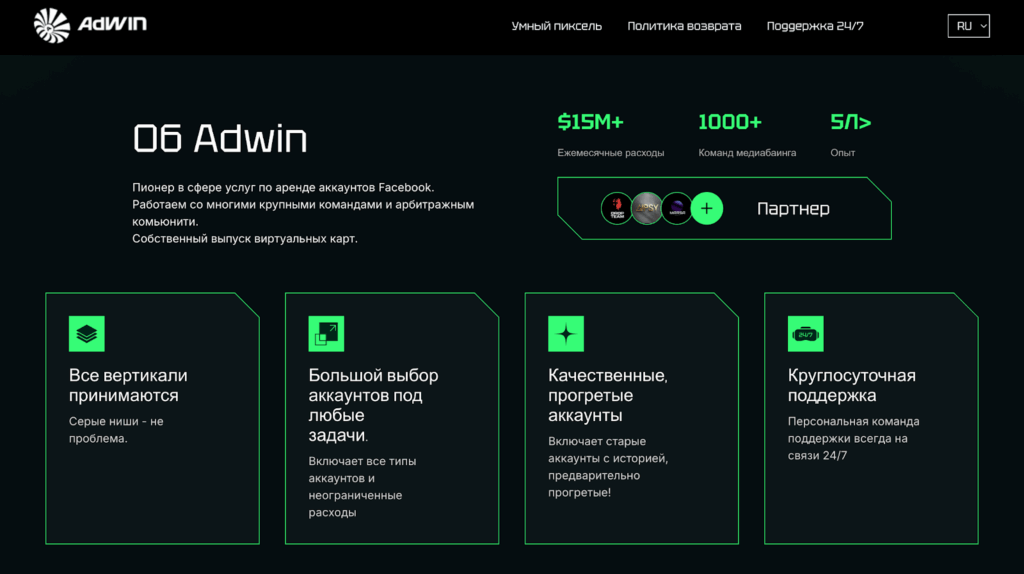Select the Качественные, прогретые аккаунты heading
Screen dimensions: 1024x574
coord(608,395)
